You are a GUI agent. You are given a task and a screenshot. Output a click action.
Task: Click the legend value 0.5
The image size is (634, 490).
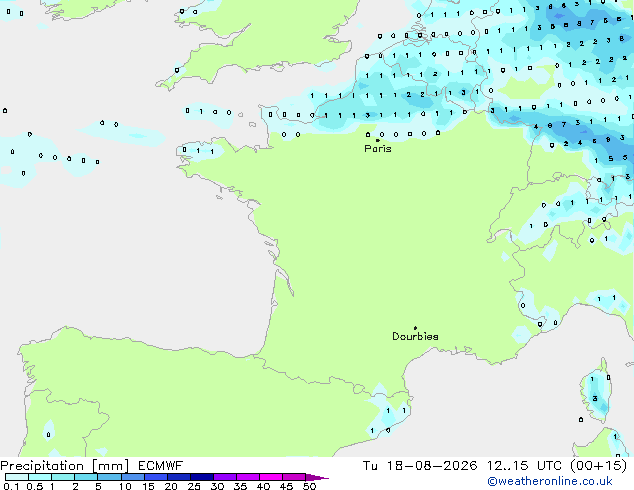click(x=35, y=486)
